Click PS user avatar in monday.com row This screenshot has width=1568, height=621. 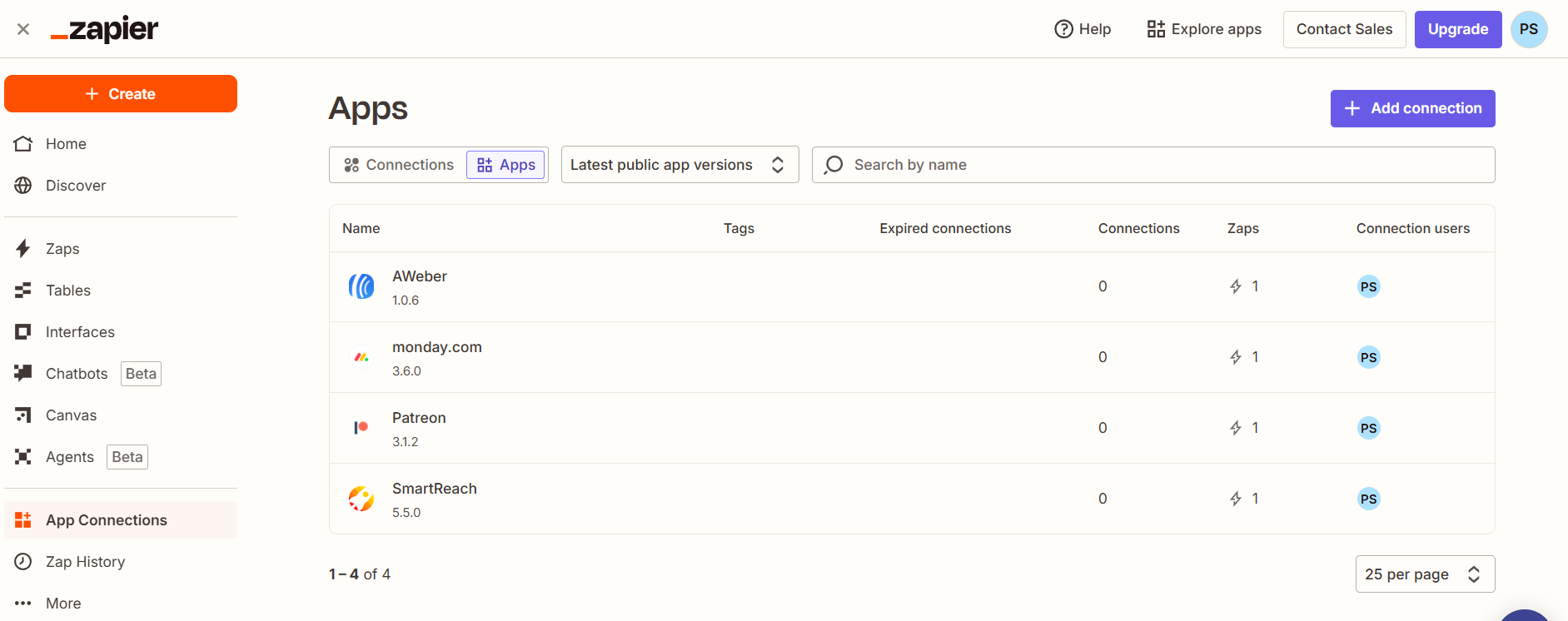(1368, 357)
